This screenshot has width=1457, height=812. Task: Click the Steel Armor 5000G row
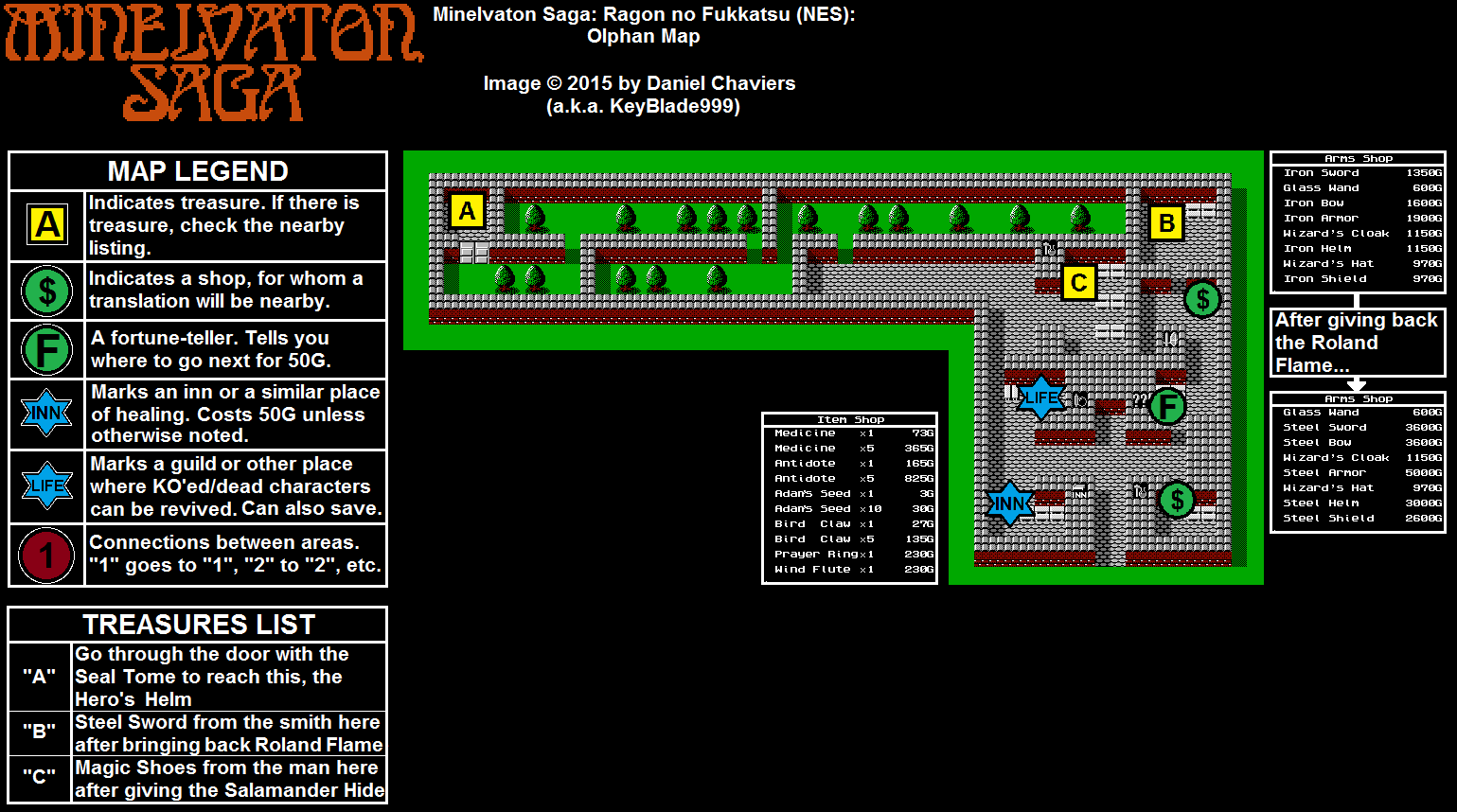[x=1362, y=473]
